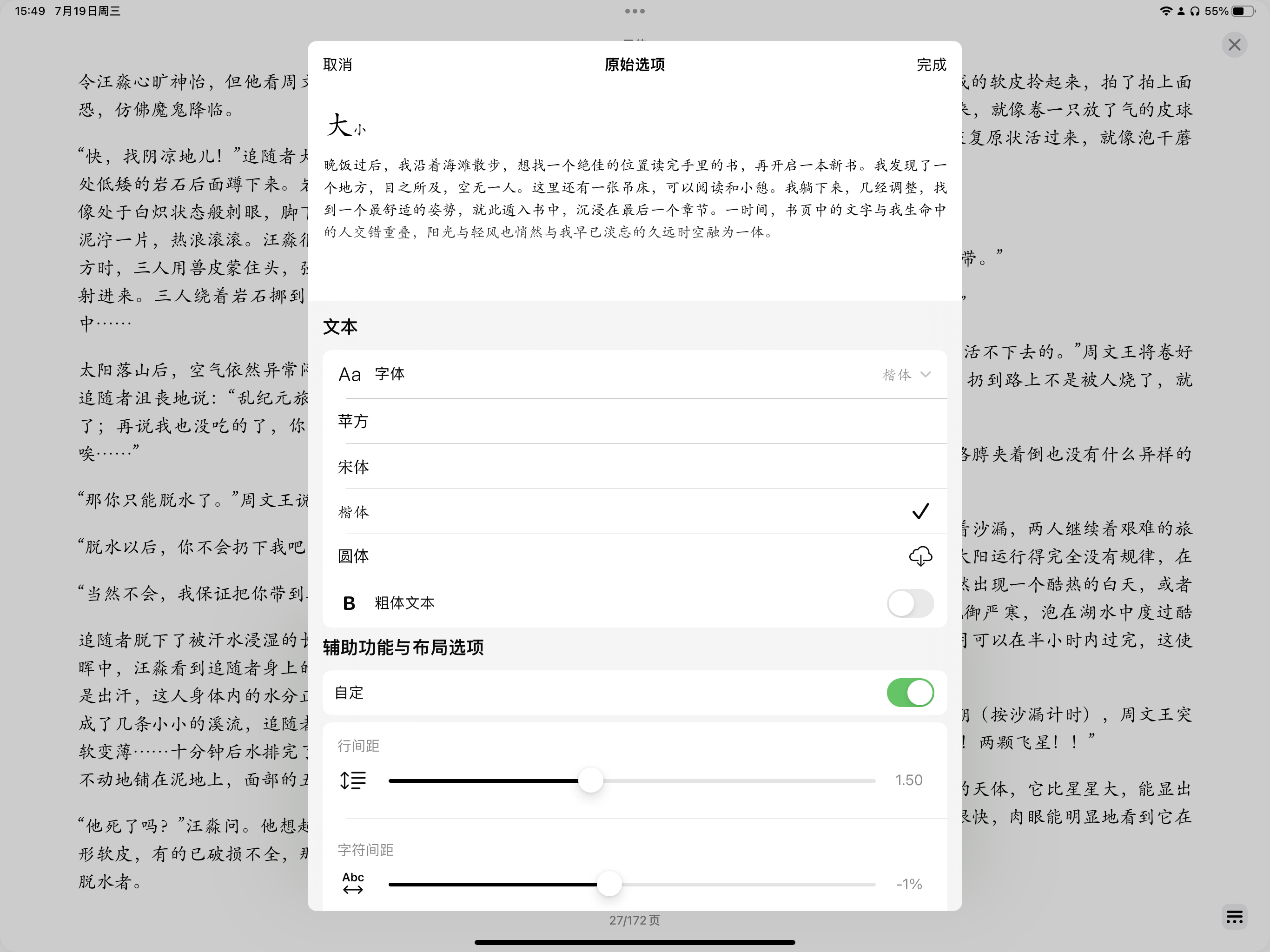Tap the large 大 font size icon

(339, 125)
